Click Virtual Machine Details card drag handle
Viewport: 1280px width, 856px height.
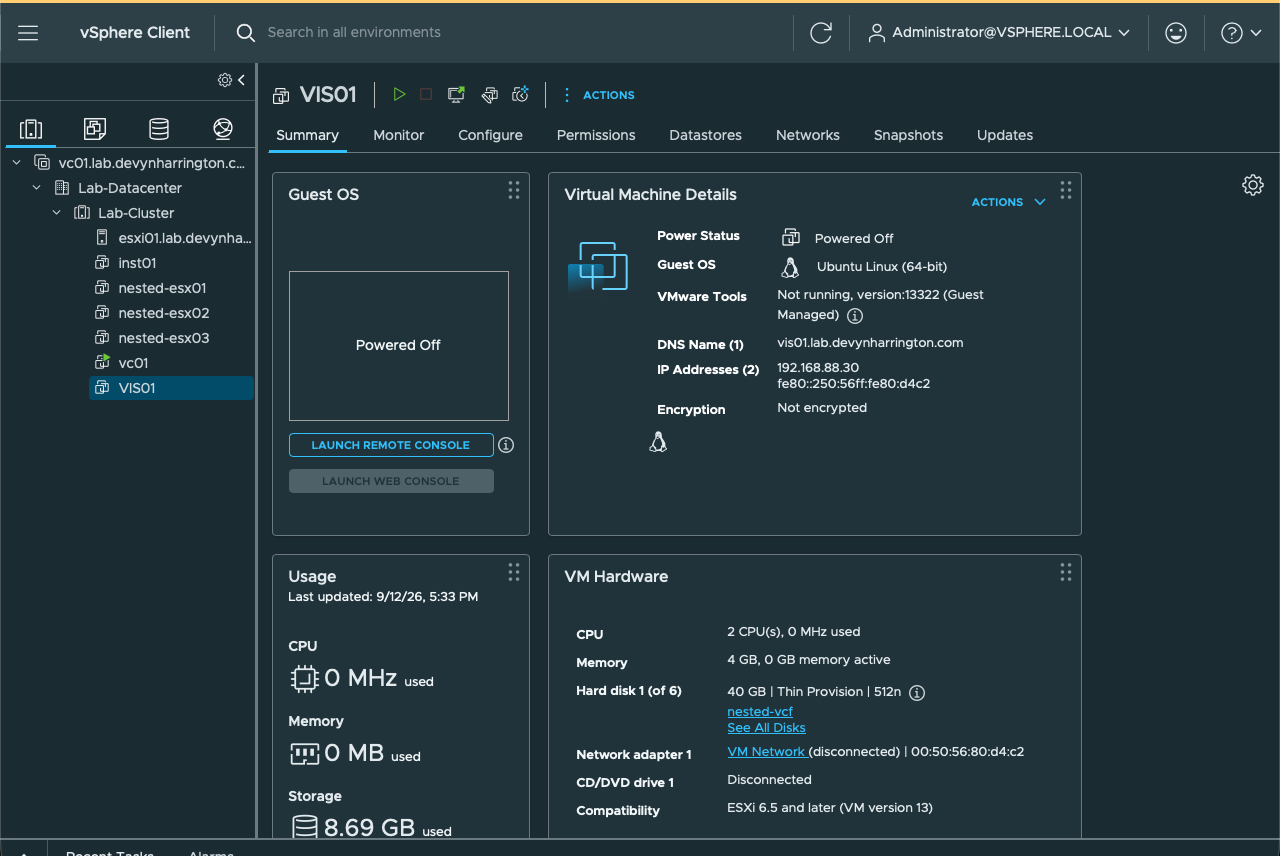[x=1065, y=190]
